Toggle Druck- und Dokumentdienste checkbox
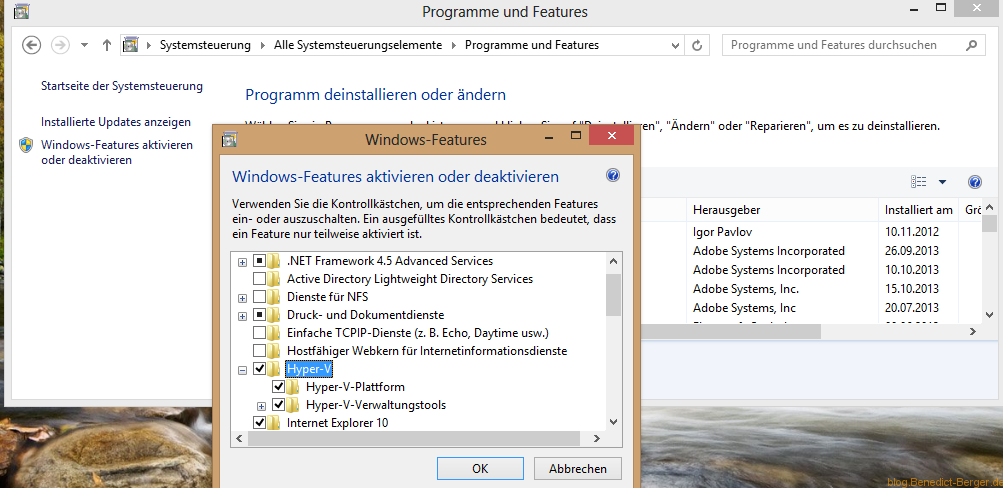This screenshot has height=488, width=1003. pyautogui.click(x=259, y=315)
